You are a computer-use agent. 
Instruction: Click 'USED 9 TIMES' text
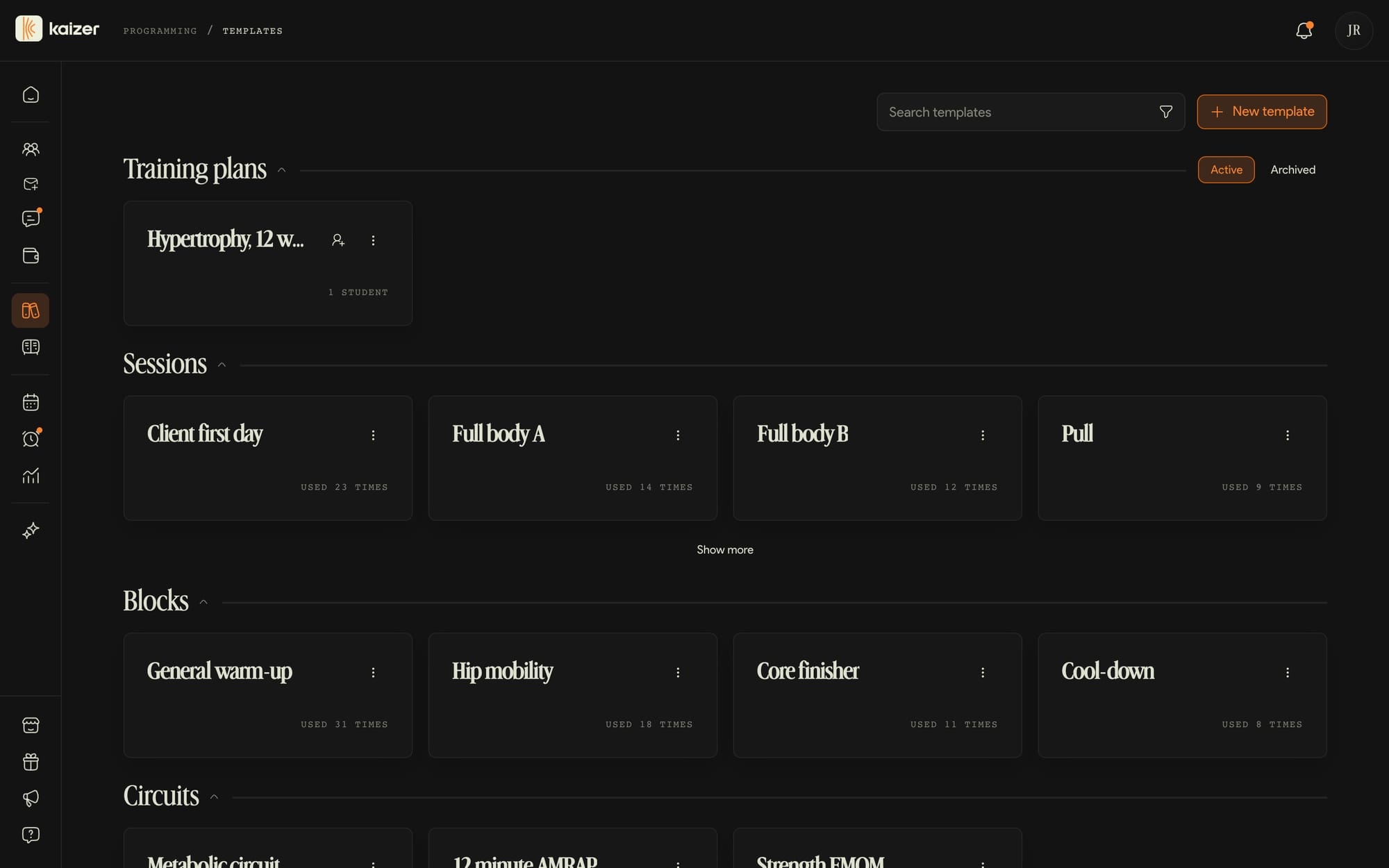pyautogui.click(x=1263, y=487)
